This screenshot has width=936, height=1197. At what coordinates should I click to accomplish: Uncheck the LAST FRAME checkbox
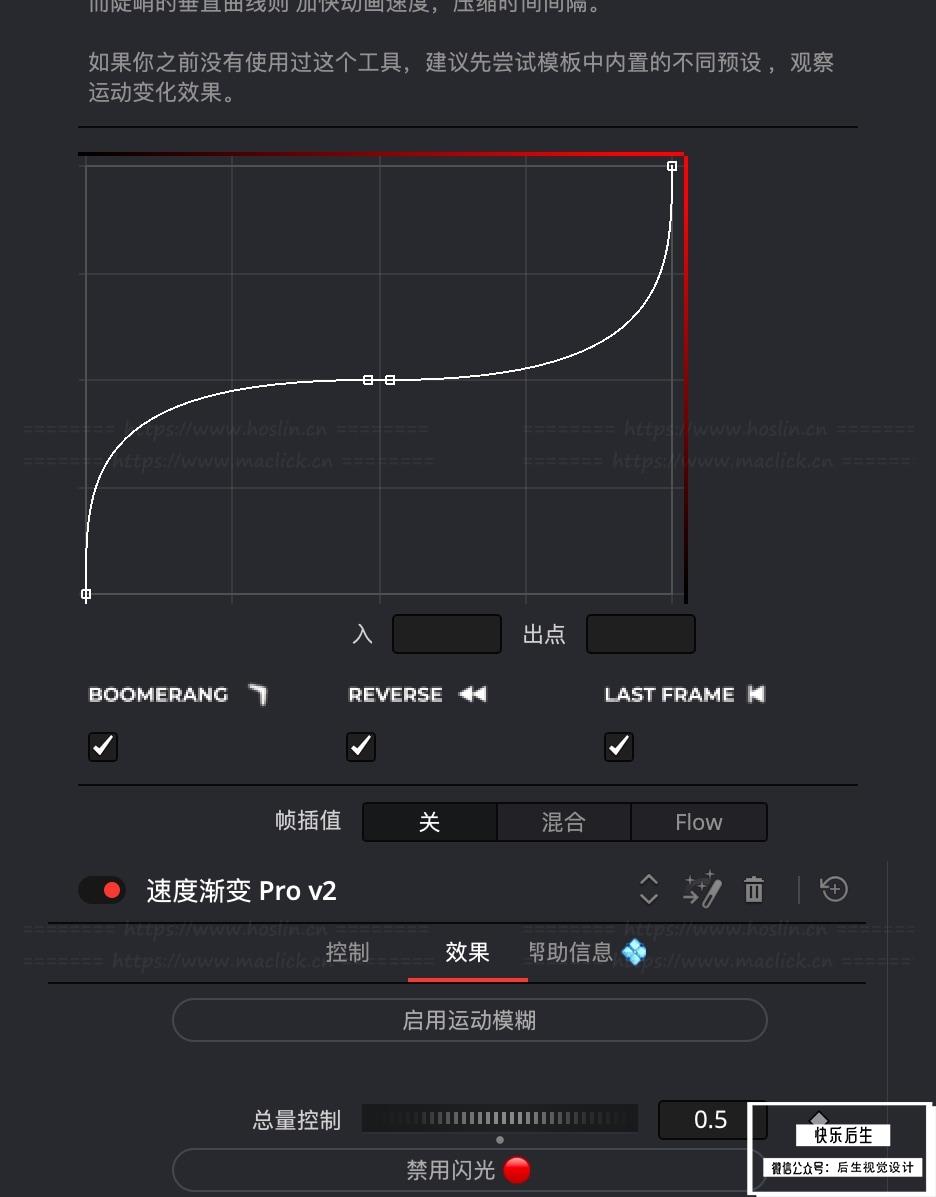618,746
